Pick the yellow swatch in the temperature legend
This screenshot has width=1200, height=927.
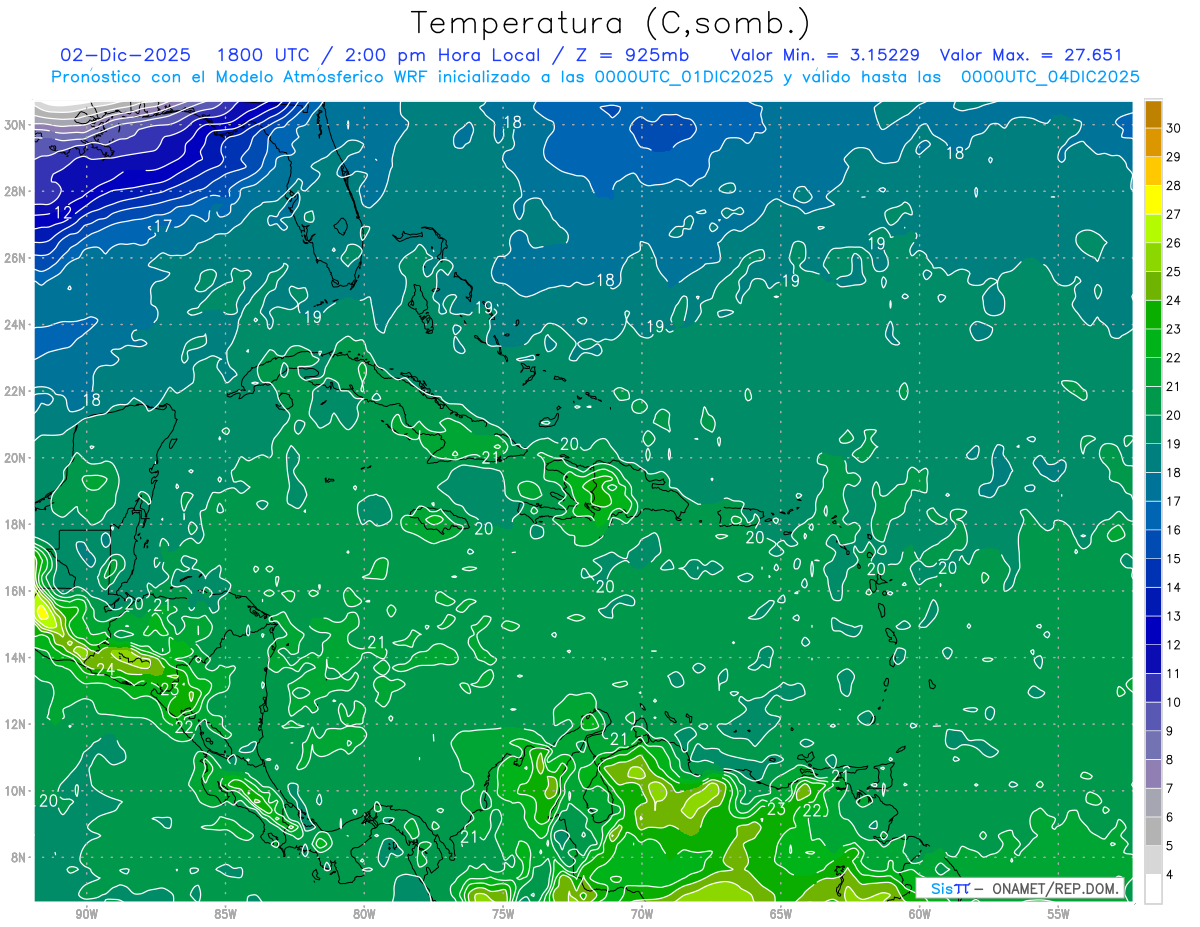(x=1153, y=200)
